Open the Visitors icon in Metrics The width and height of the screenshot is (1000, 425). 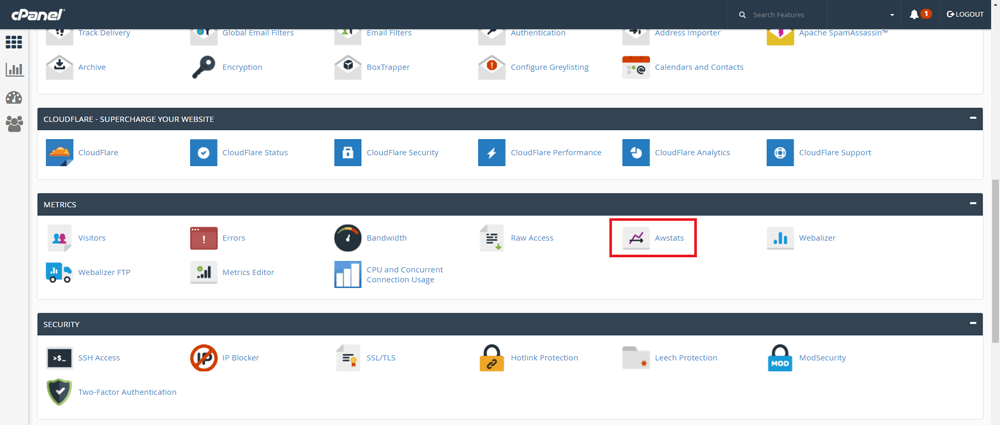click(x=59, y=238)
